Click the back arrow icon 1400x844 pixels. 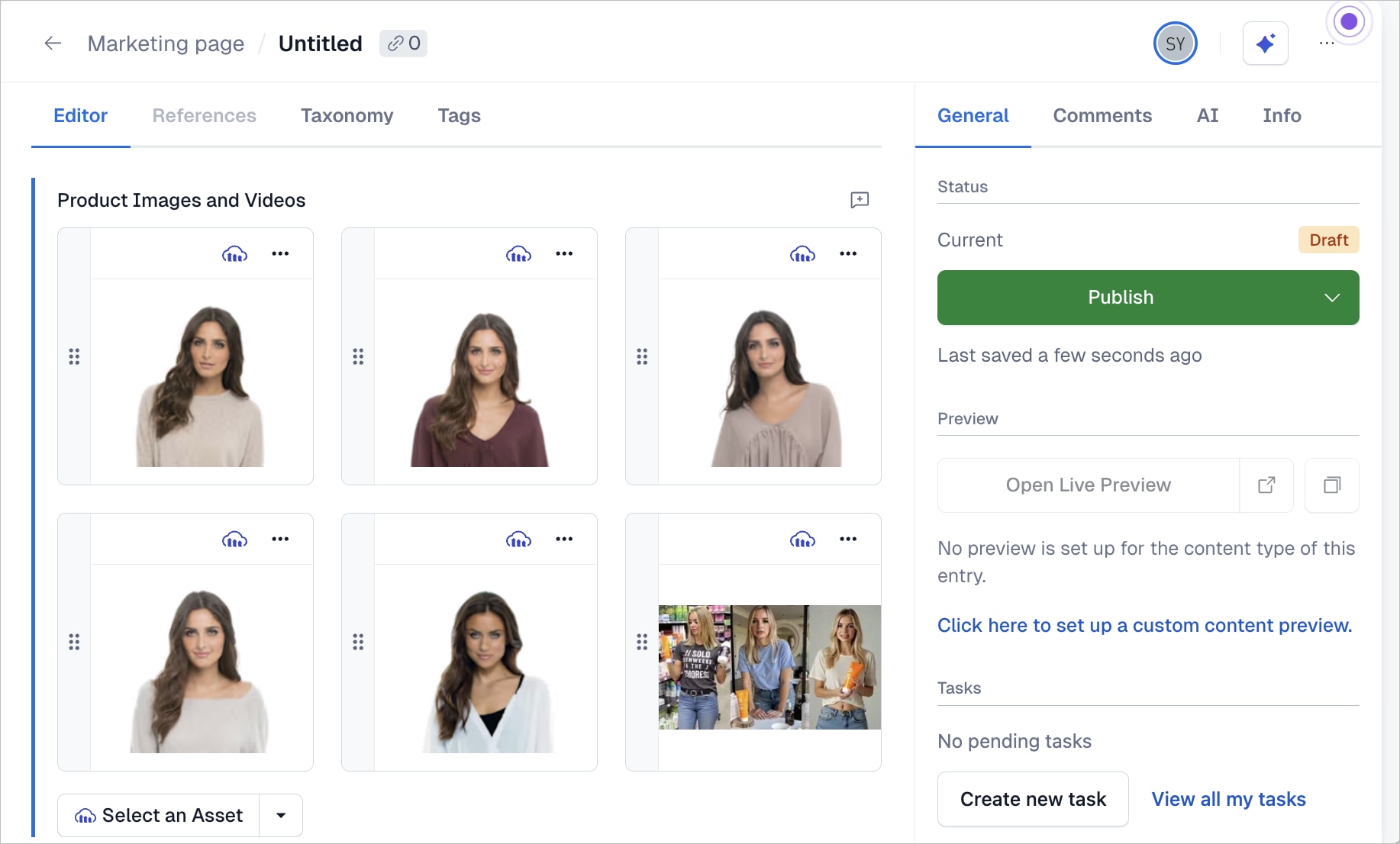tap(53, 43)
